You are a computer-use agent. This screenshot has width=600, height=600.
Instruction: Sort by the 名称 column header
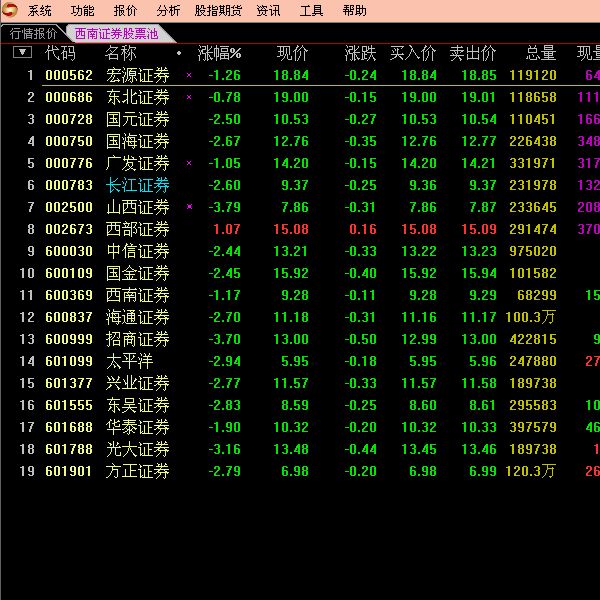[x=120, y=53]
